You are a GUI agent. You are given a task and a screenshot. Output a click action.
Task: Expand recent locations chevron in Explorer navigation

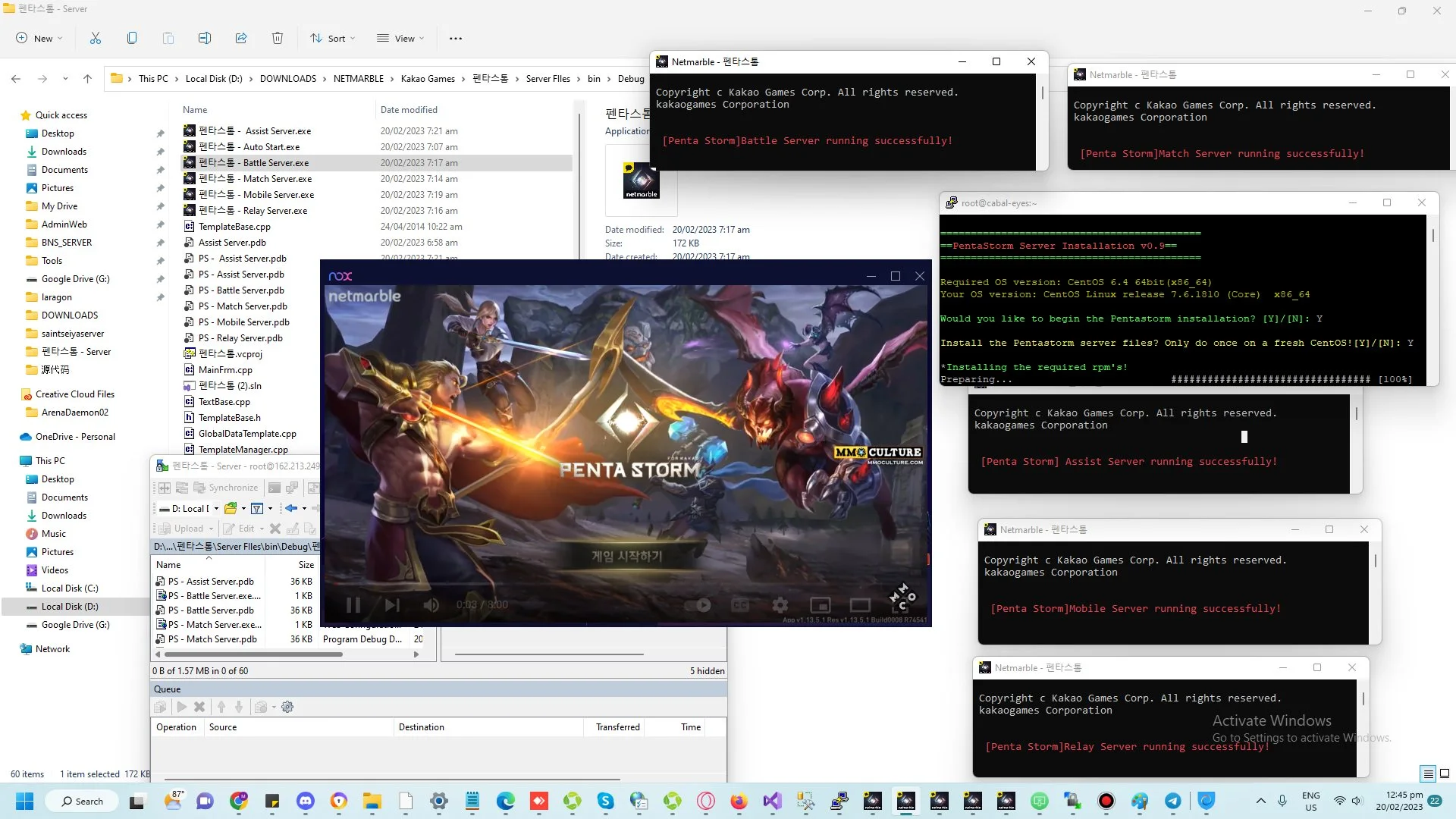coord(65,79)
